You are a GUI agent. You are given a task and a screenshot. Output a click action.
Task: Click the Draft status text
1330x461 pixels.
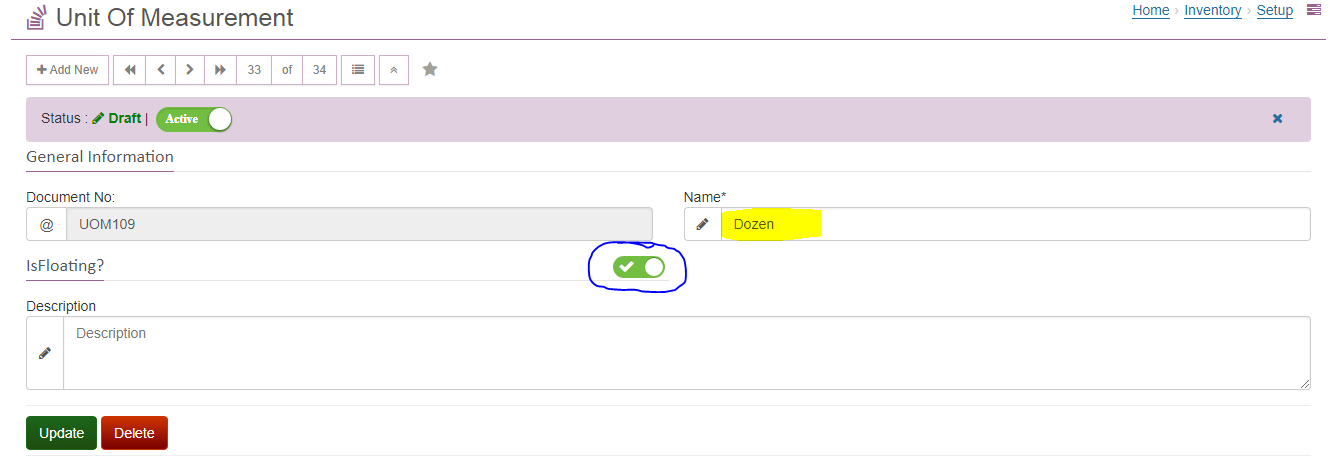point(125,118)
